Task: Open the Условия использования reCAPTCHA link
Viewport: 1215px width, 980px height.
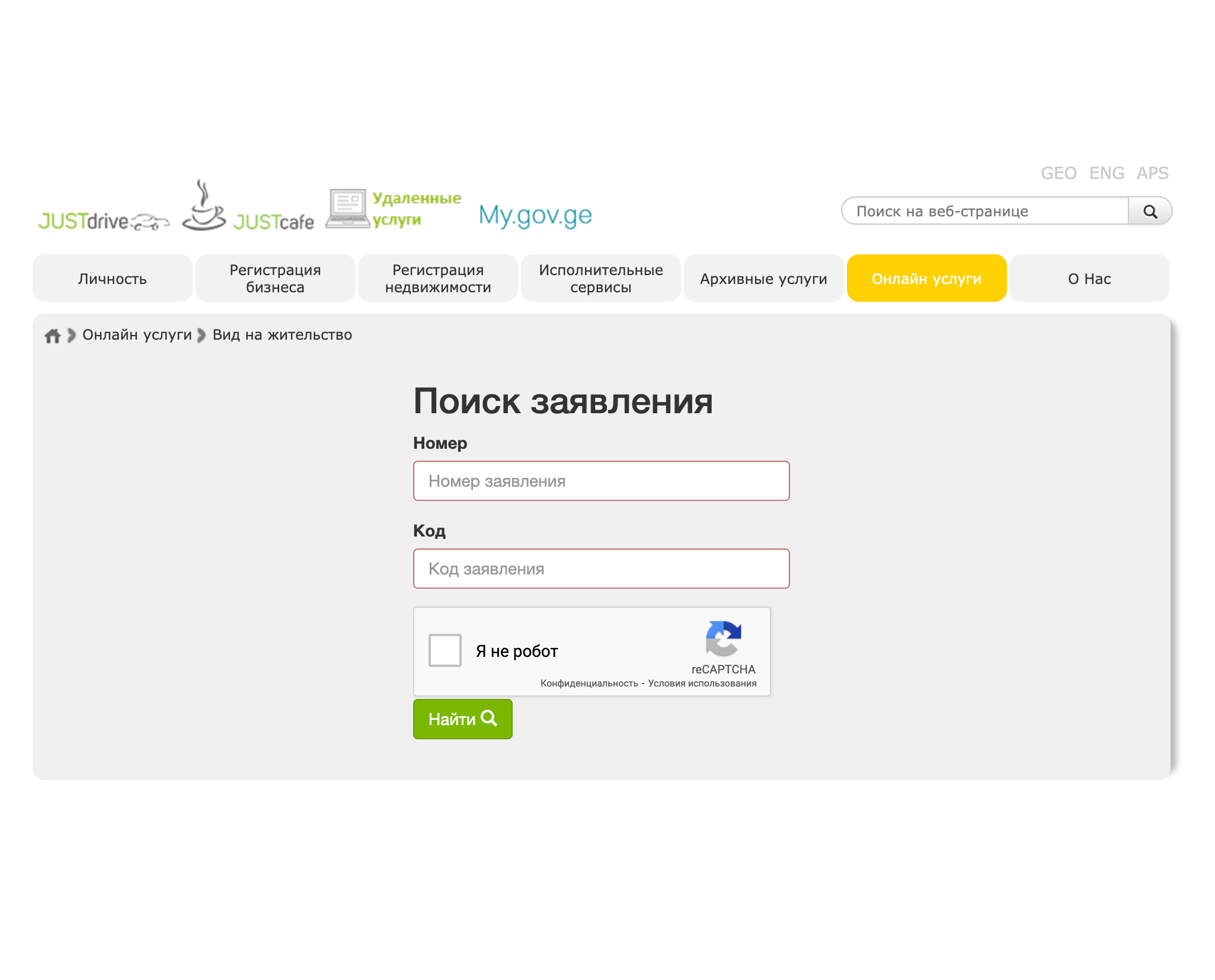Action: [702, 684]
